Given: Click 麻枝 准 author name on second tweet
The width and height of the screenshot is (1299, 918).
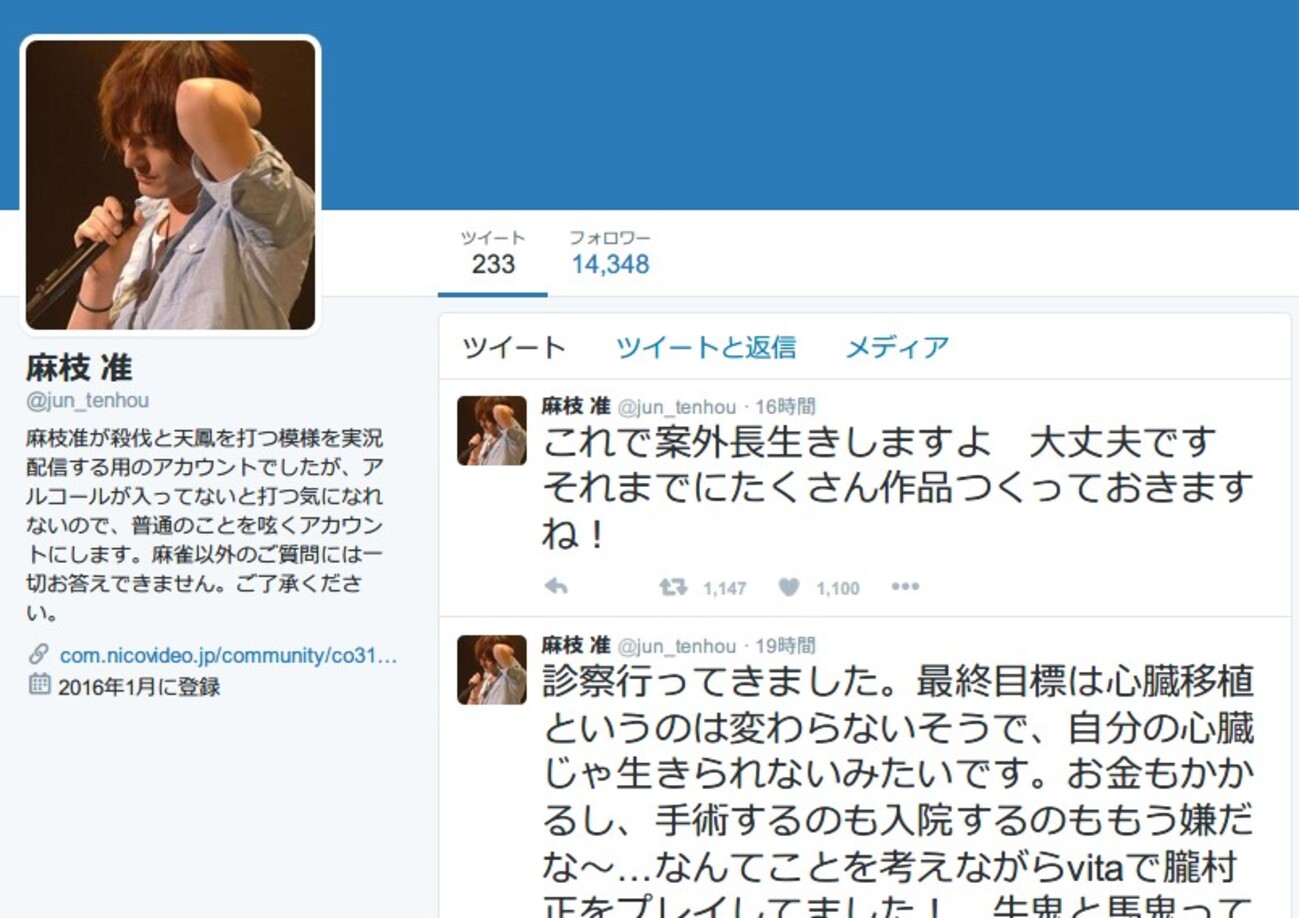Looking at the screenshot, I should pos(576,646).
